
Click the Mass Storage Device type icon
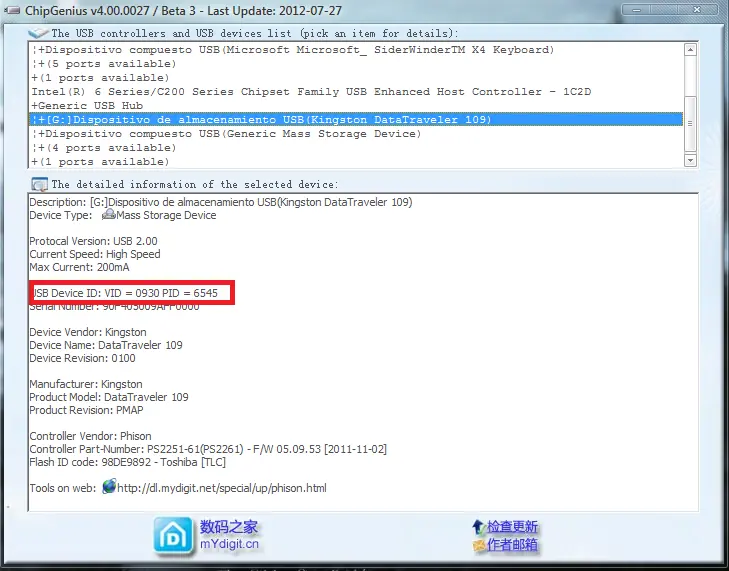pyautogui.click(x=108, y=215)
